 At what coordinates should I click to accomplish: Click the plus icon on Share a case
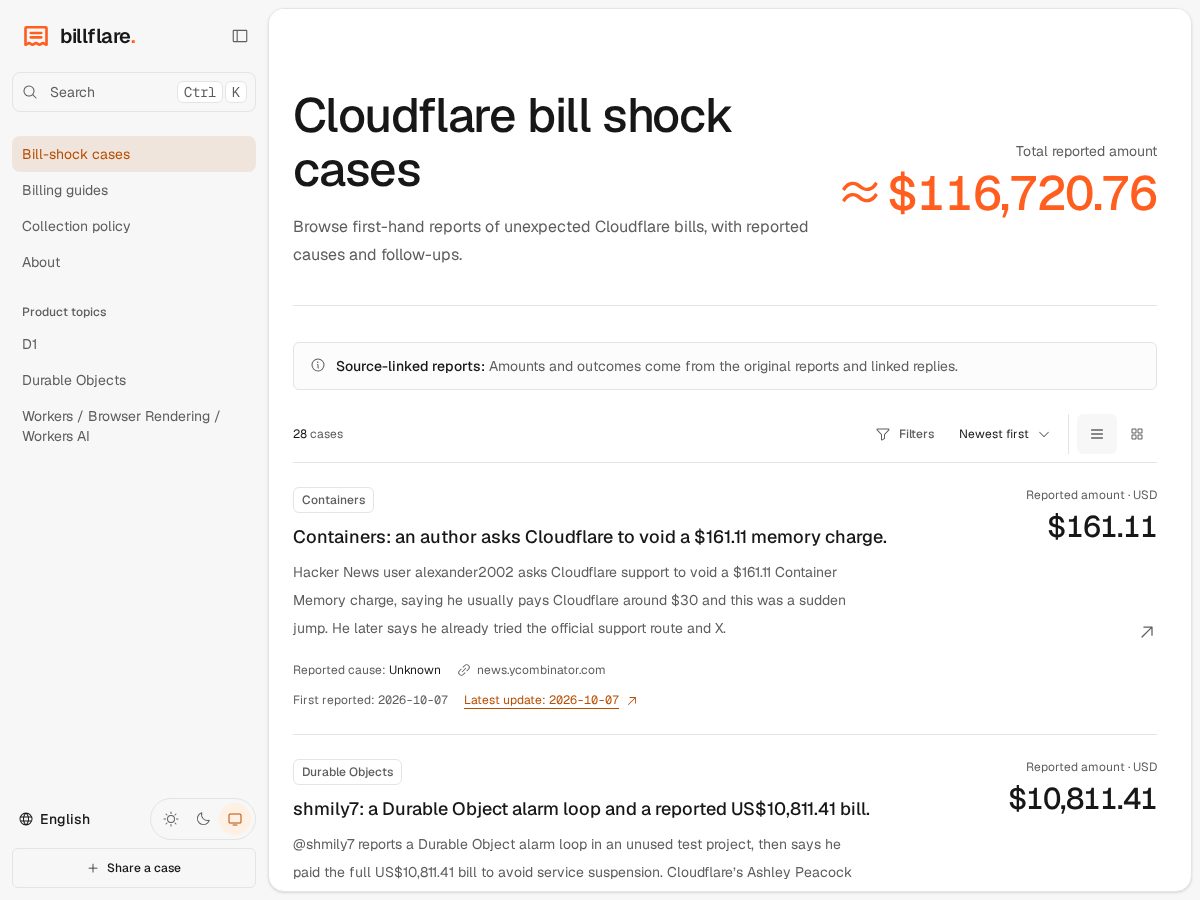point(93,868)
